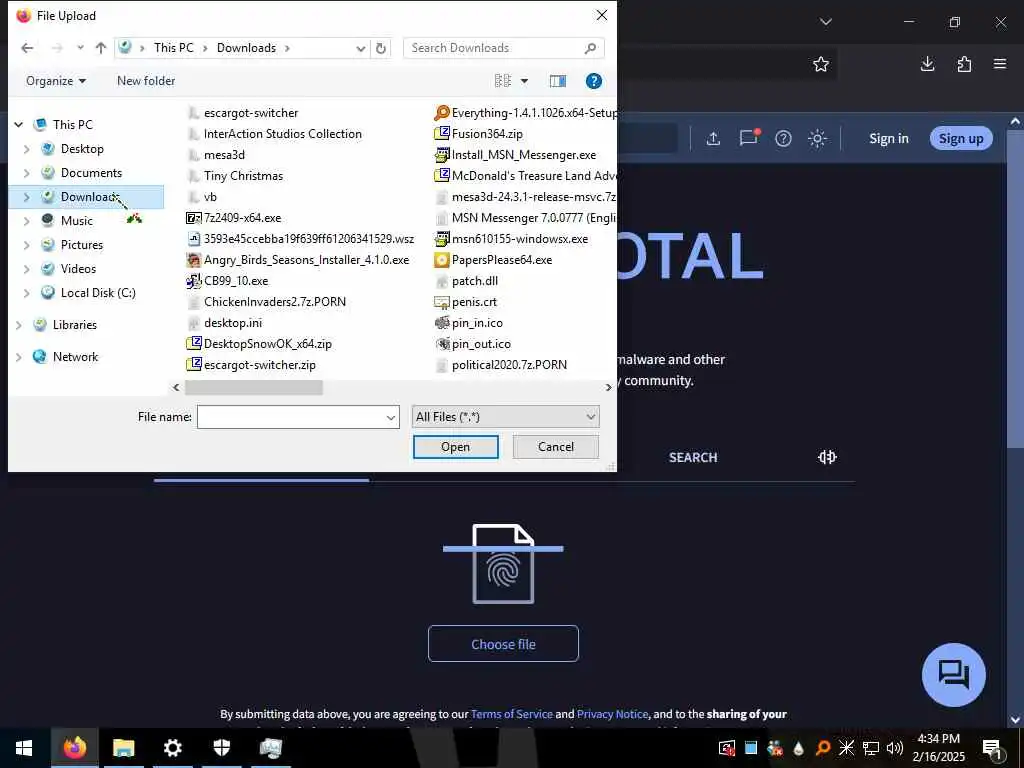1024x768 pixels.
Task: Refresh the Downloads folder listing
Action: click(381, 48)
